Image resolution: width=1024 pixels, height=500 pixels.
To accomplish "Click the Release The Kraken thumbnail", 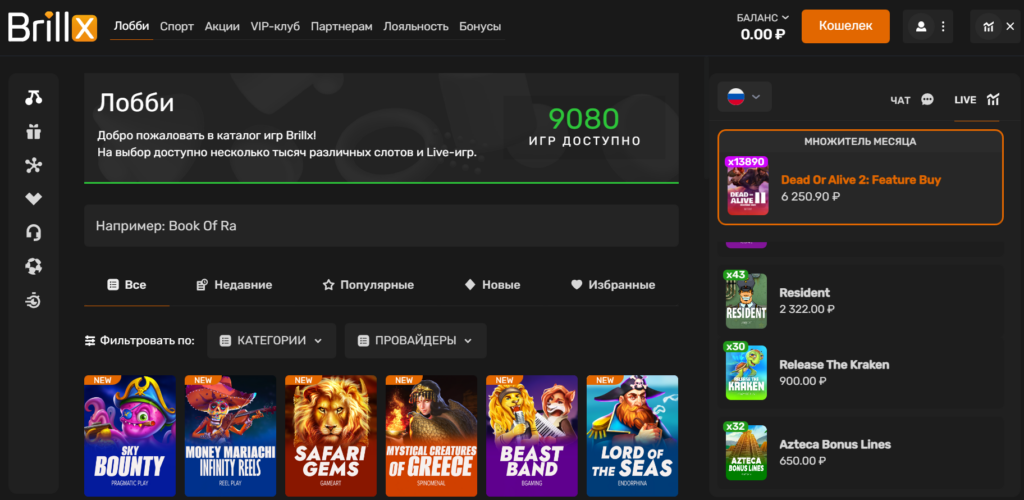I will point(746,373).
